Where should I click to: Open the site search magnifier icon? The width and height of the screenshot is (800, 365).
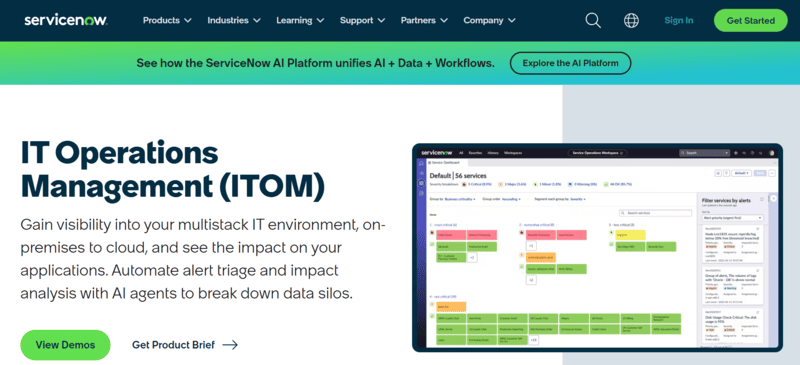click(593, 20)
